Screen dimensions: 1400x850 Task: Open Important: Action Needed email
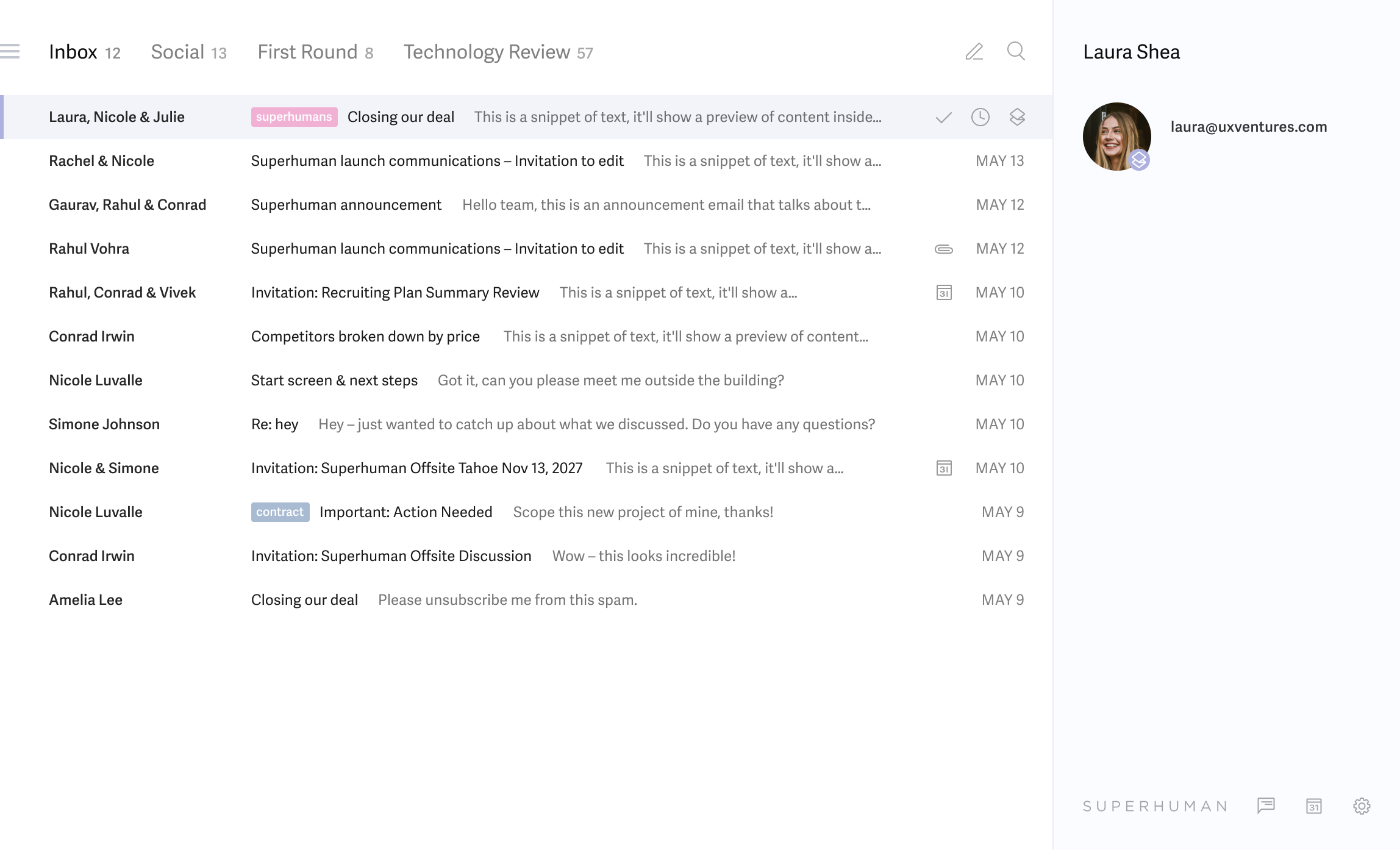coord(526,512)
